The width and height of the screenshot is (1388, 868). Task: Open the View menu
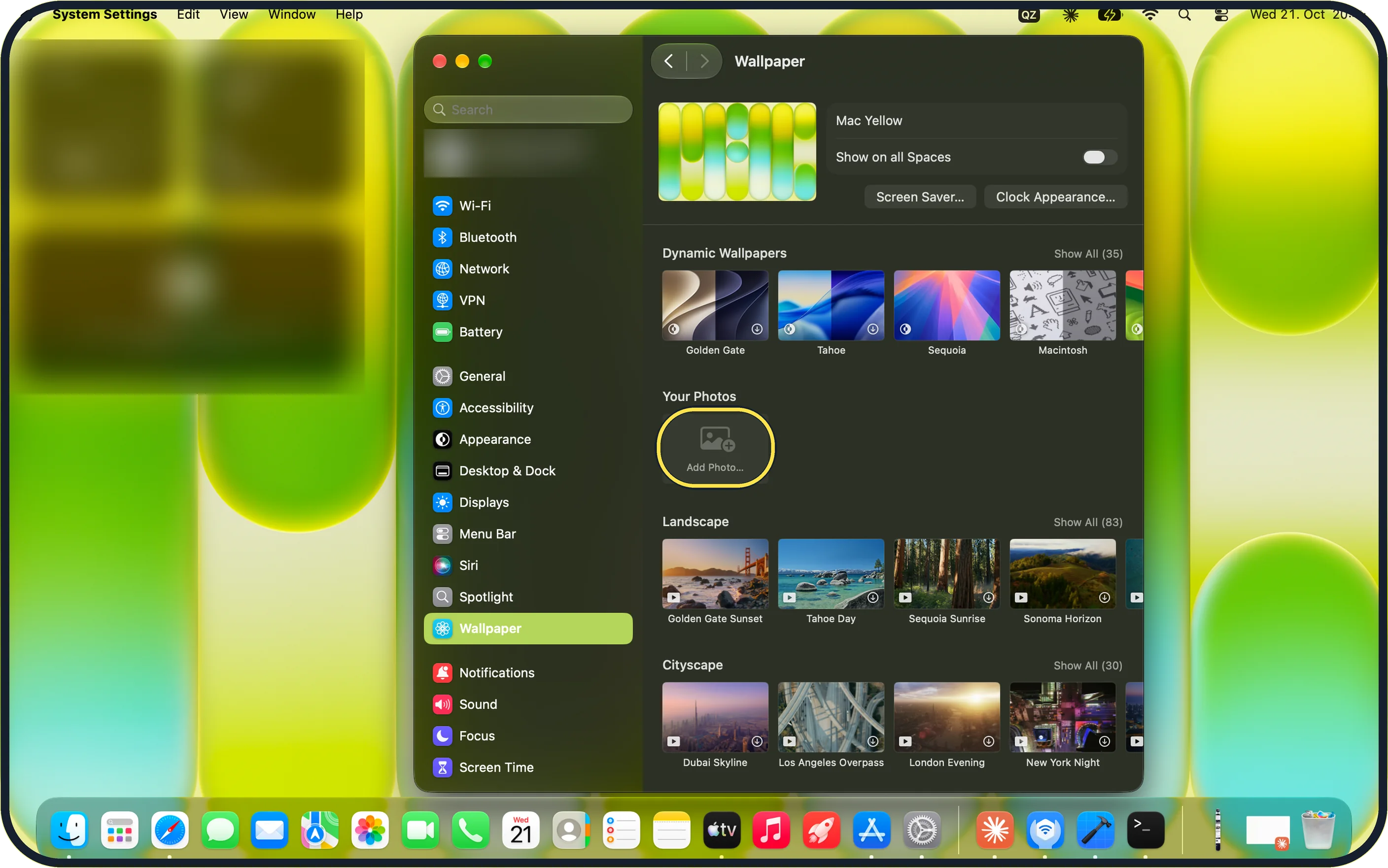coord(234,14)
